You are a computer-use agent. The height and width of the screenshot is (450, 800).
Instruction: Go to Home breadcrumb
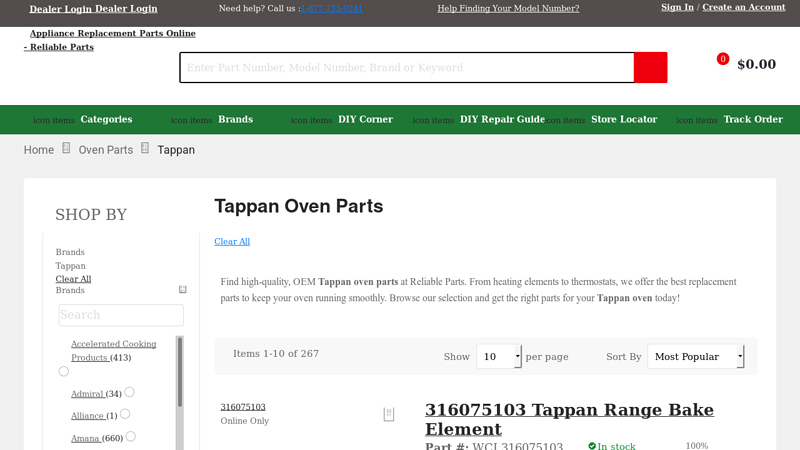click(x=39, y=150)
